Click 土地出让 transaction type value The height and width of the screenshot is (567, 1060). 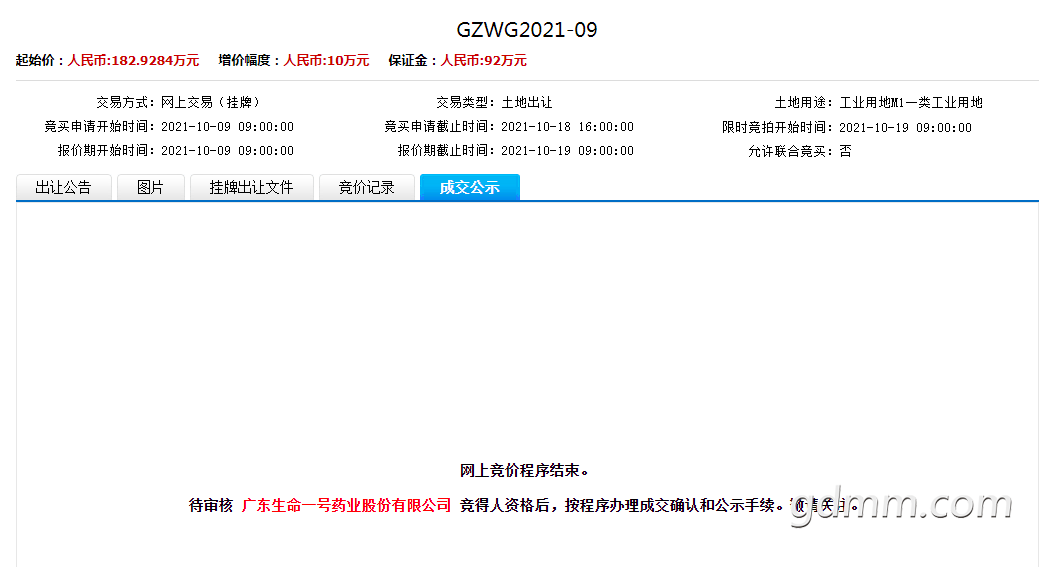tap(527, 102)
